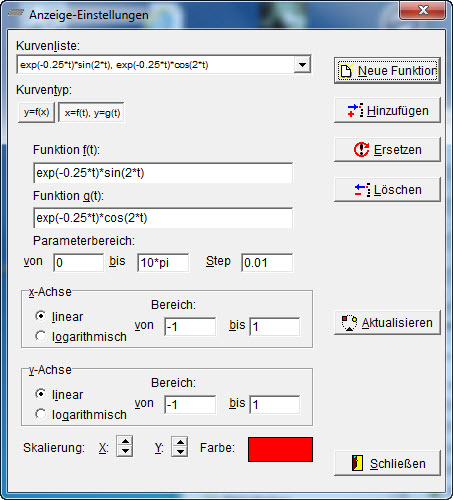The height and width of the screenshot is (500, 453).
Task: Click the Ersetzen button
Action: pos(387,150)
